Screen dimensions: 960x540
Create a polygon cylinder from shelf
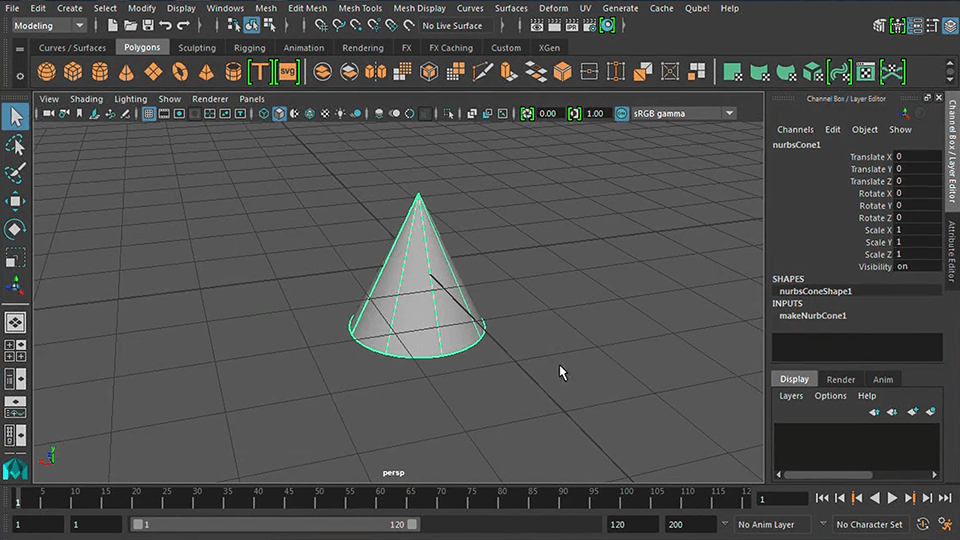point(100,72)
